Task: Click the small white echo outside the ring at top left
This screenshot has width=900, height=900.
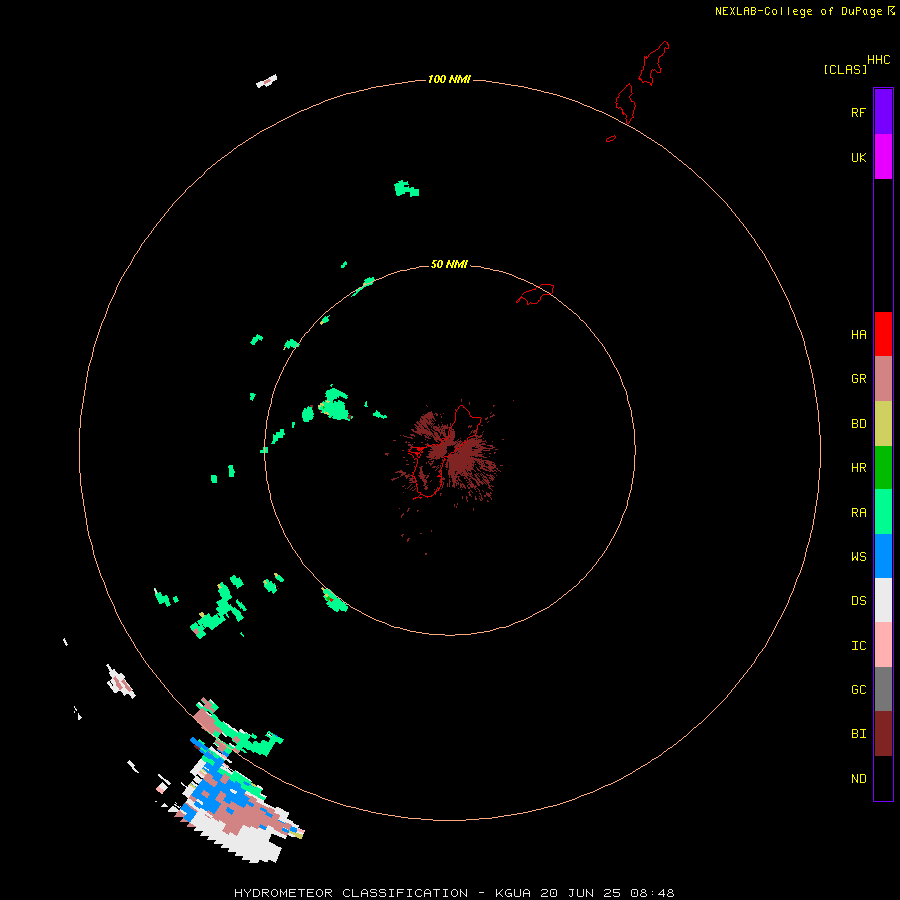Action: coord(266,82)
